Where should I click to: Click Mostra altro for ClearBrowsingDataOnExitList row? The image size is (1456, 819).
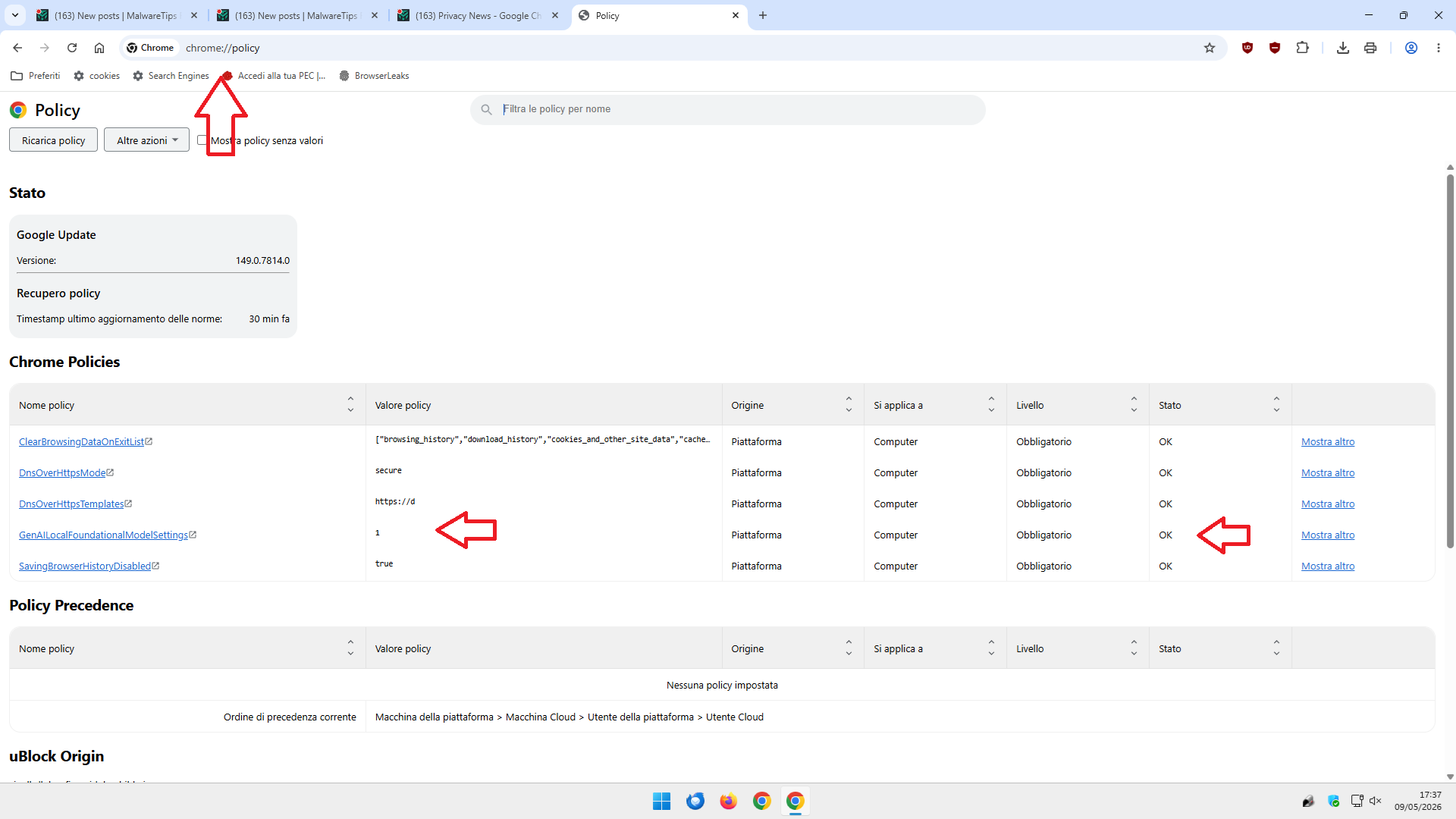coord(1328,441)
